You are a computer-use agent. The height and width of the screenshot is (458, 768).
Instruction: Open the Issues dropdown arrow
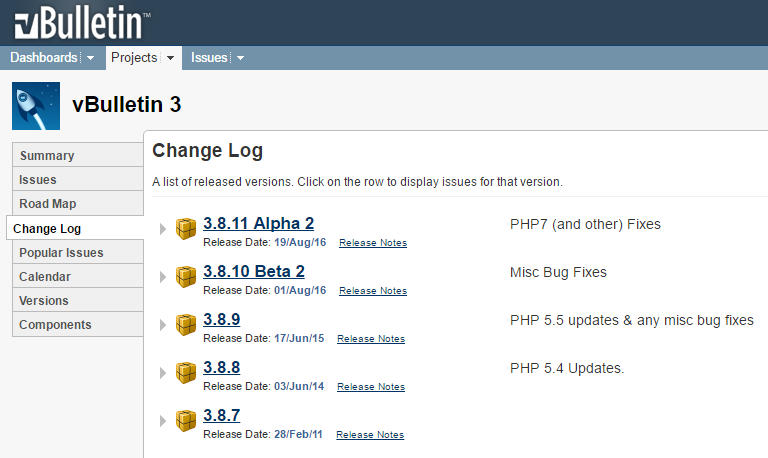coord(240,58)
